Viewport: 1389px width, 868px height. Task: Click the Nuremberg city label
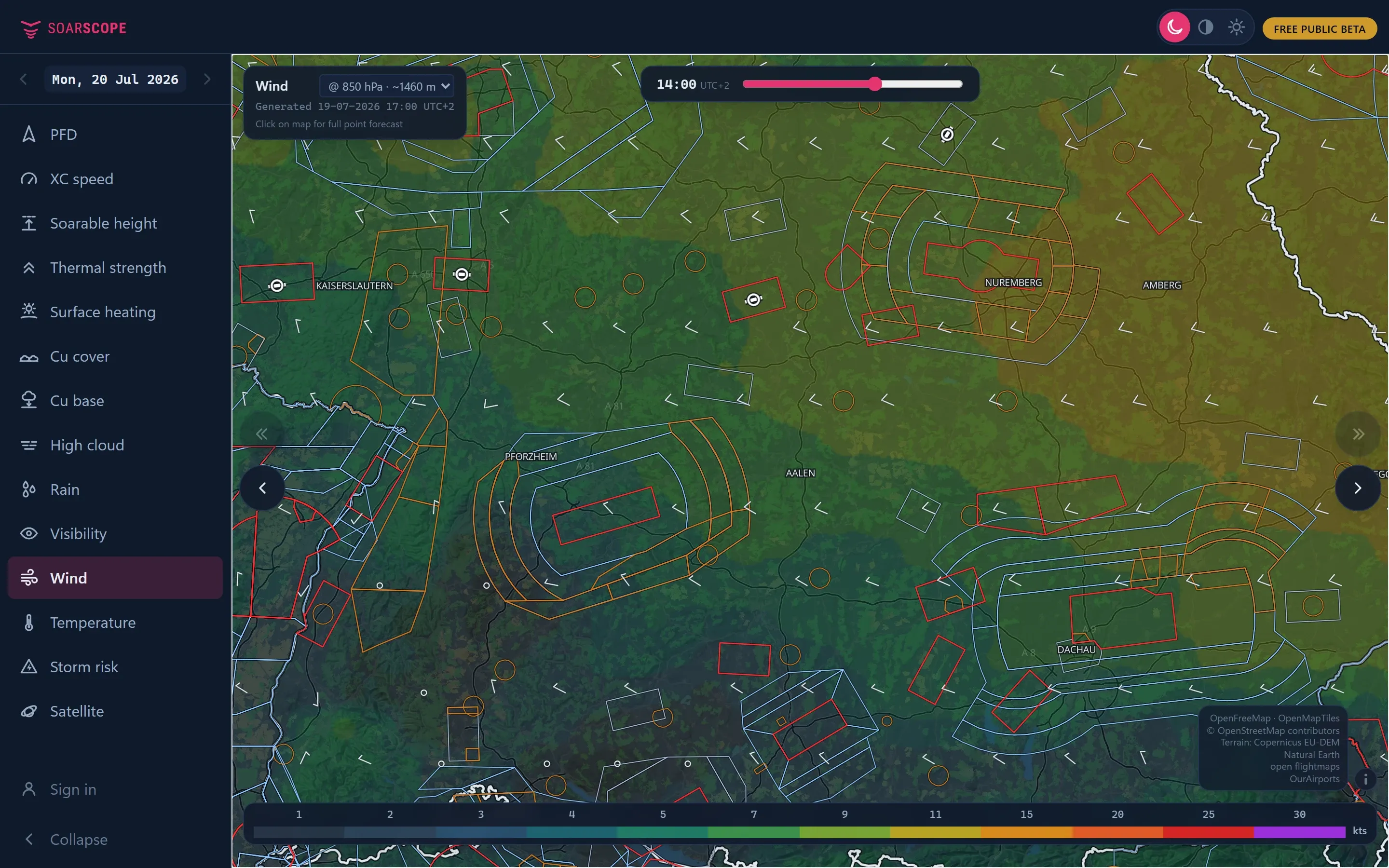point(1013,283)
